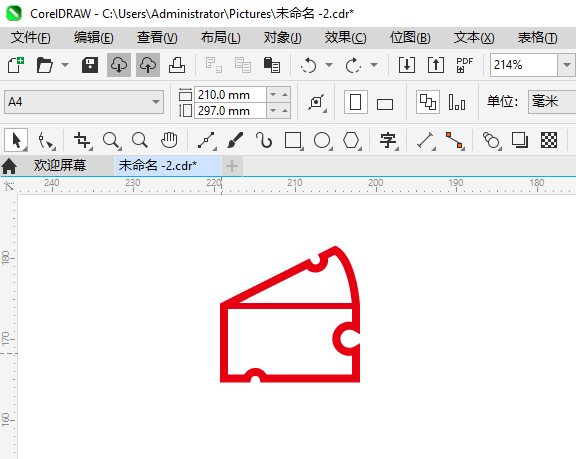Open the 查看(V) menu
The width and height of the screenshot is (576, 459).
157,37
